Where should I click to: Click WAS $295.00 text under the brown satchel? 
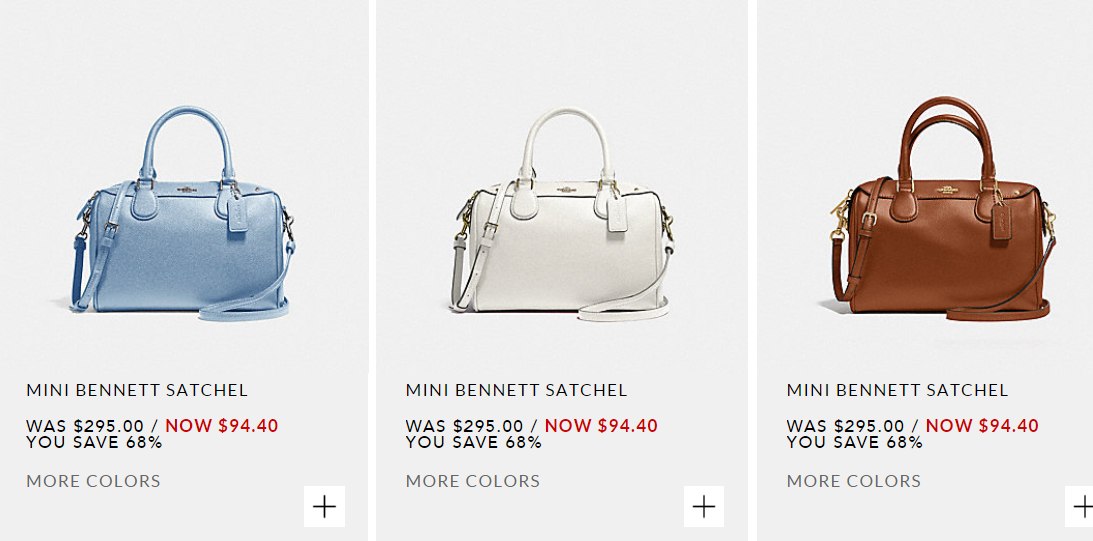(x=846, y=425)
